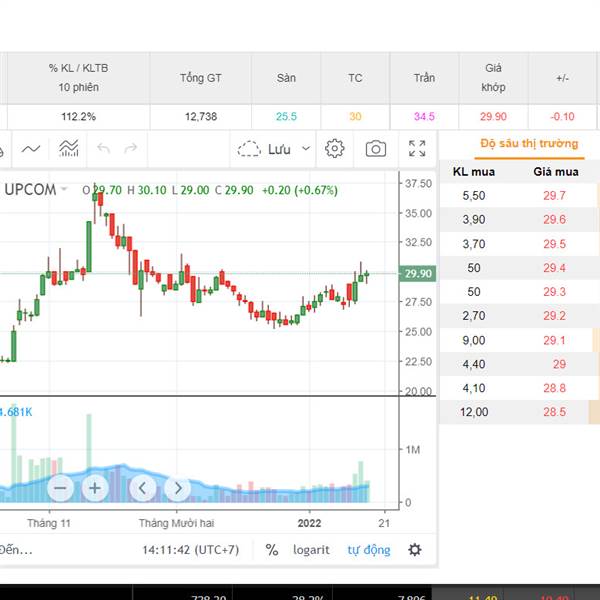Zoom in the chart with plus button

click(95, 488)
